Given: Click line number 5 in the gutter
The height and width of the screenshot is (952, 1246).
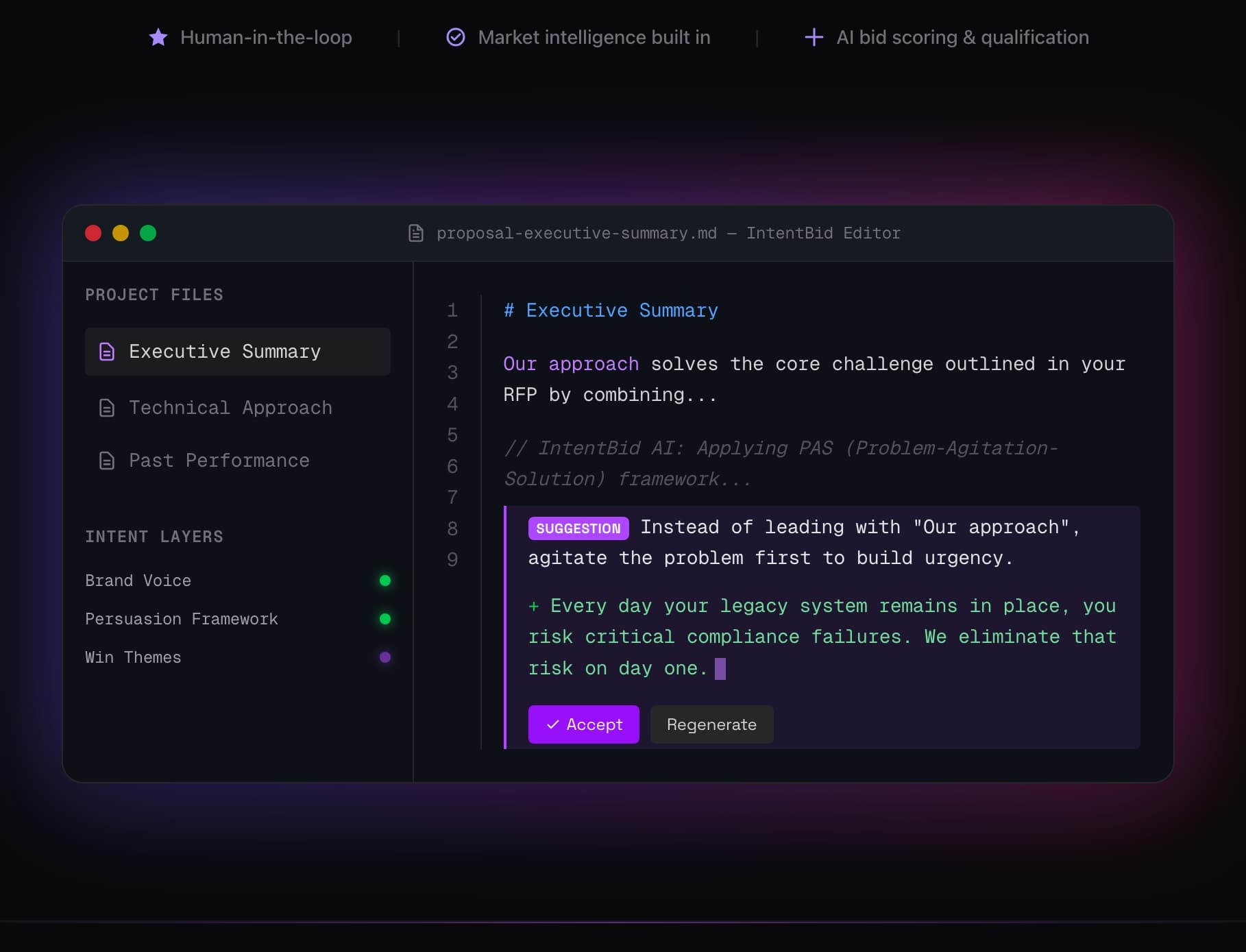Looking at the screenshot, I should tap(452, 435).
